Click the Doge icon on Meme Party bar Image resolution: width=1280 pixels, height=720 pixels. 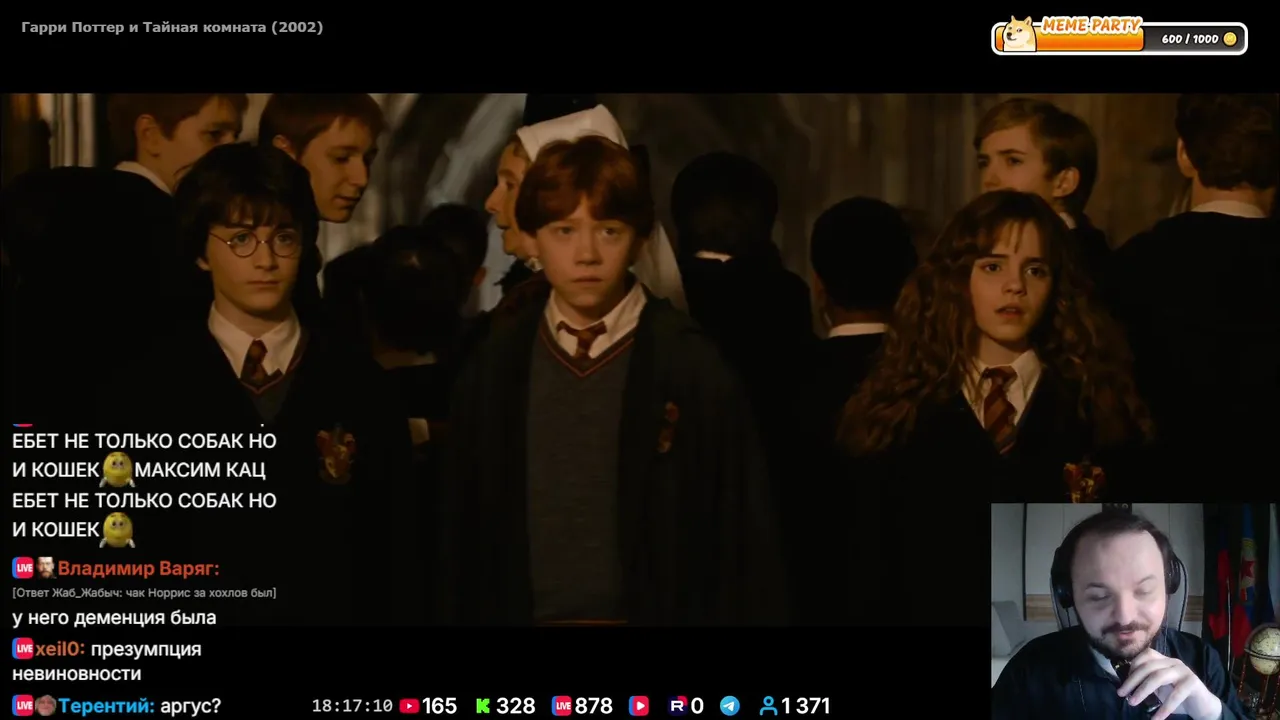1019,34
